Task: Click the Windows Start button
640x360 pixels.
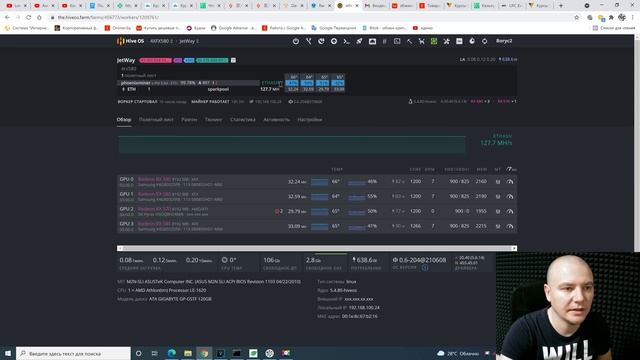Action: pos(8,353)
